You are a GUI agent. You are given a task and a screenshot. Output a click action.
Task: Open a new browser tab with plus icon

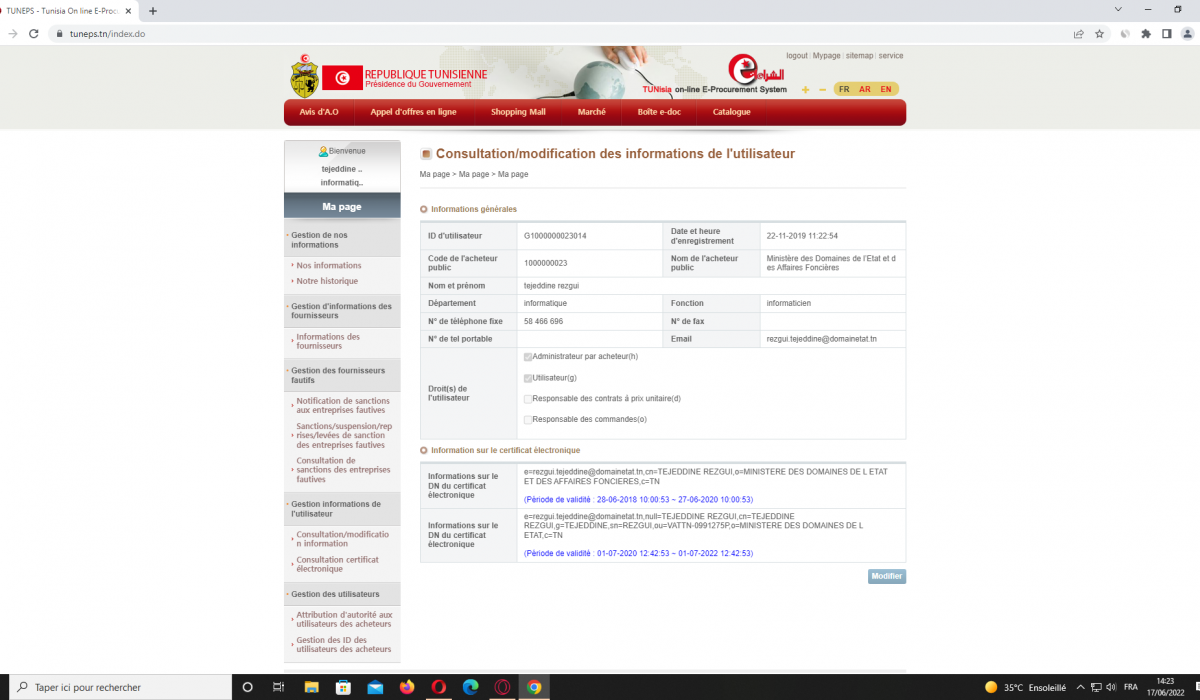(x=153, y=11)
